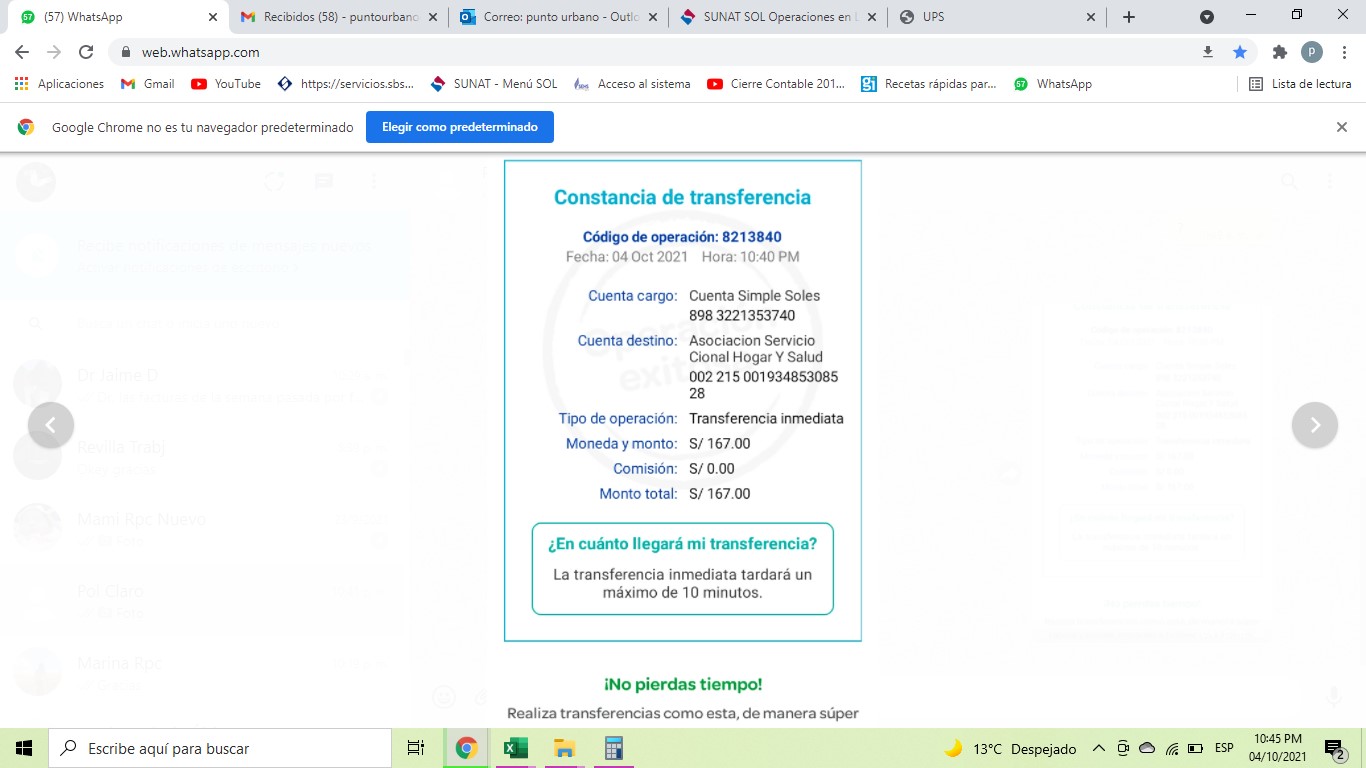Open Excel from the taskbar
The width and height of the screenshot is (1366, 768).
tap(515, 748)
